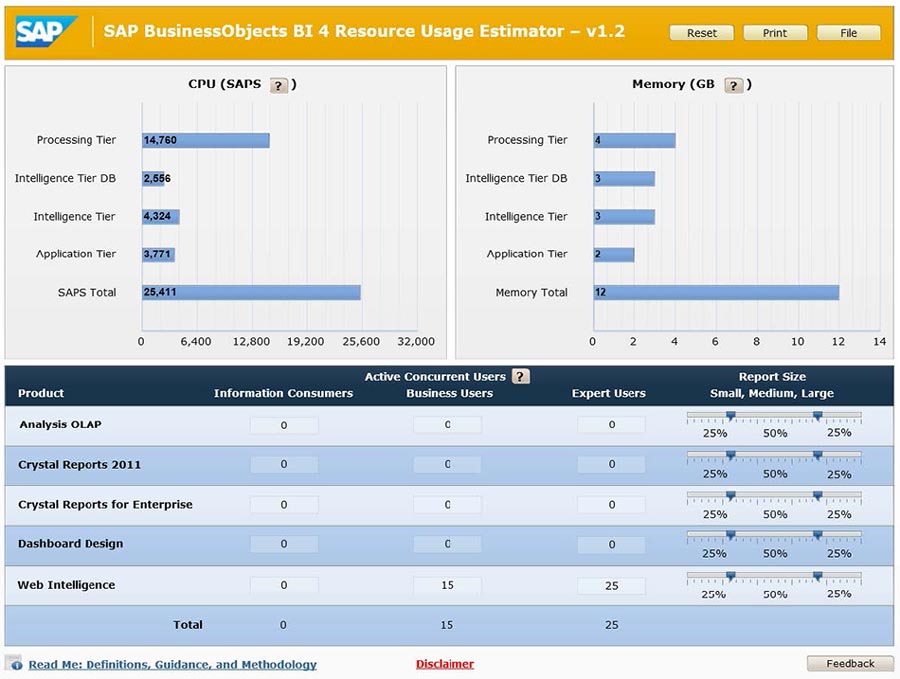Click the Feedback button
The height and width of the screenshot is (679, 900).
(850, 664)
